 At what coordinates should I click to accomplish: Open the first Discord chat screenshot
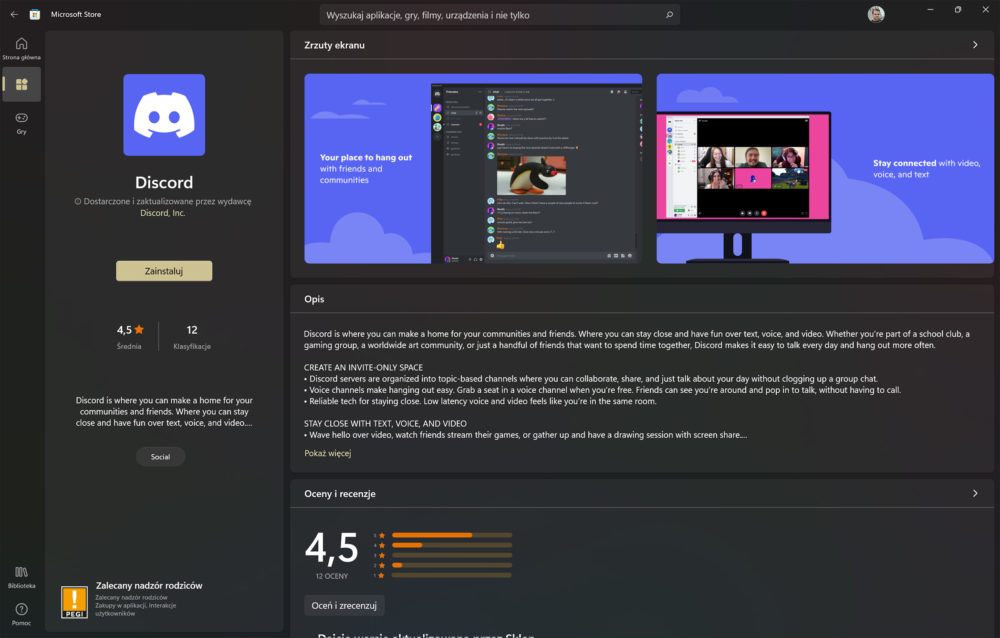point(473,168)
